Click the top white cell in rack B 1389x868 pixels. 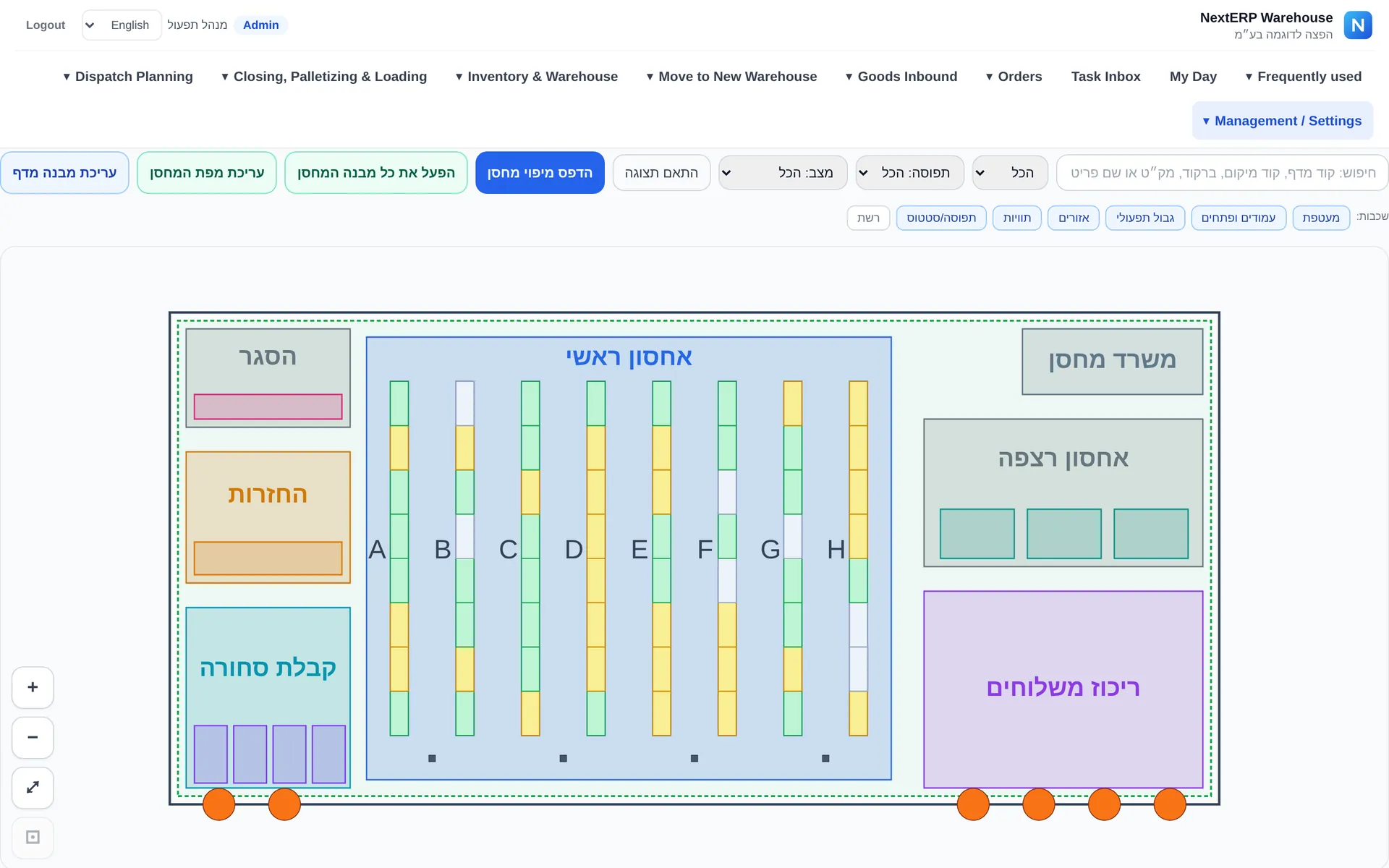(x=464, y=404)
